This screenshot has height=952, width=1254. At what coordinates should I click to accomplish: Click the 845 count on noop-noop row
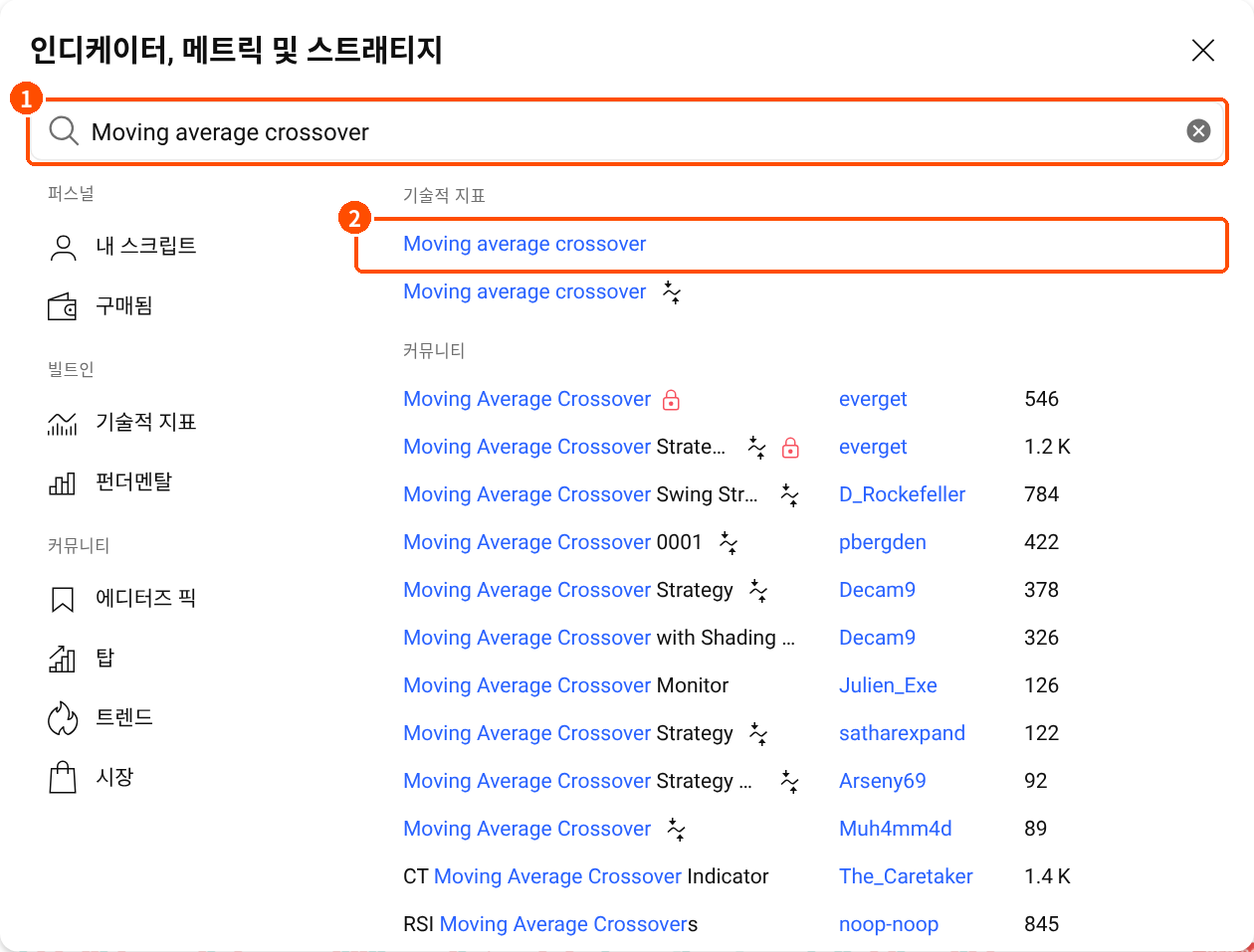tap(1041, 924)
